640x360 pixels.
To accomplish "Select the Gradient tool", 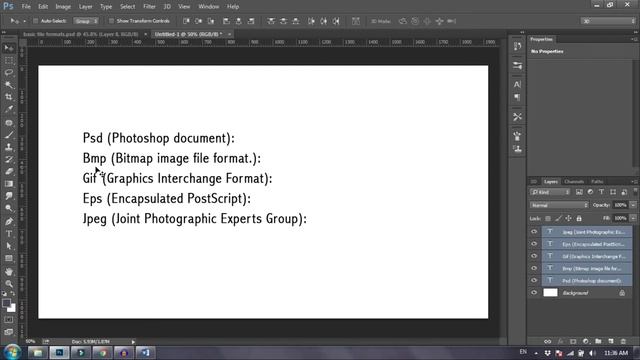I will pos(9,184).
